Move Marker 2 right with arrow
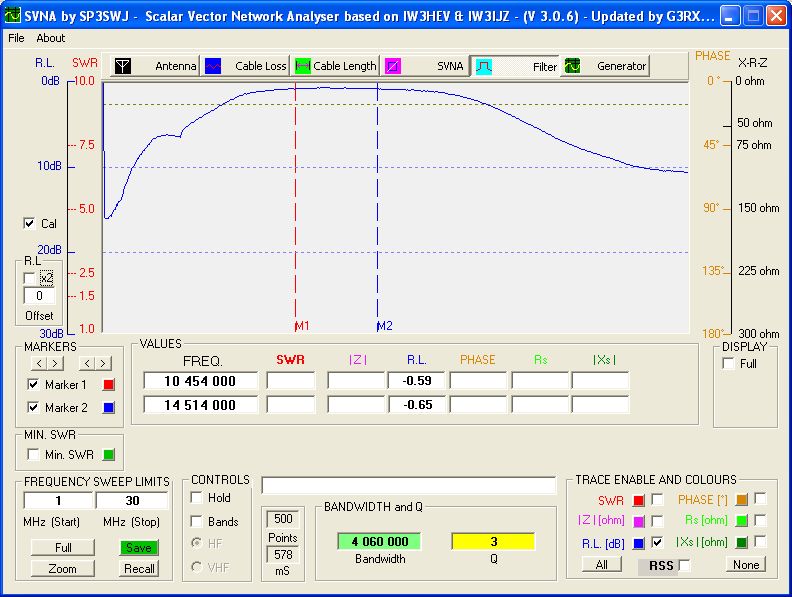Image resolution: width=792 pixels, height=597 pixels. pyautogui.click(x=103, y=362)
